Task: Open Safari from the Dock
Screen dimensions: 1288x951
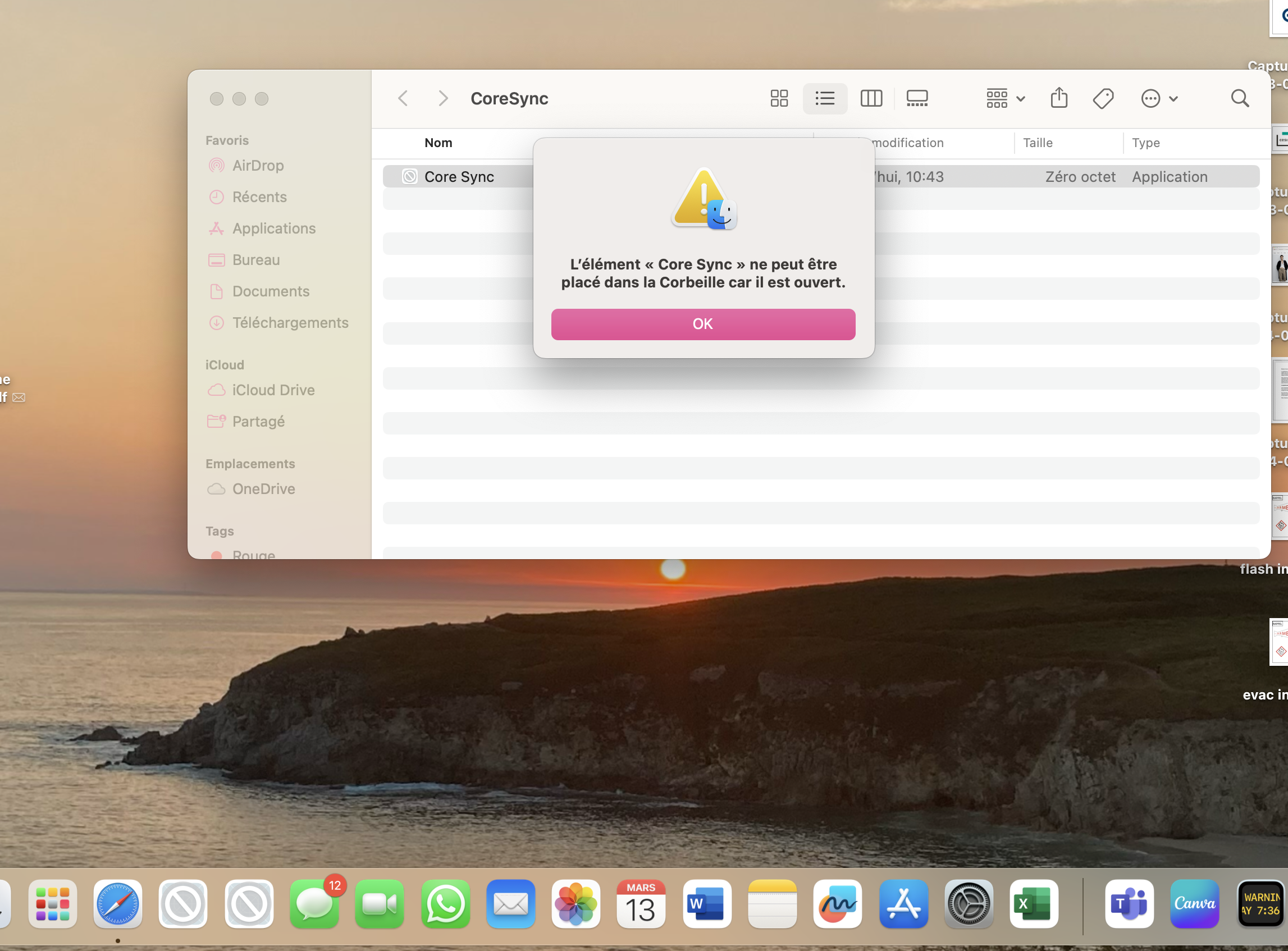Action: pyautogui.click(x=117, y=904)
